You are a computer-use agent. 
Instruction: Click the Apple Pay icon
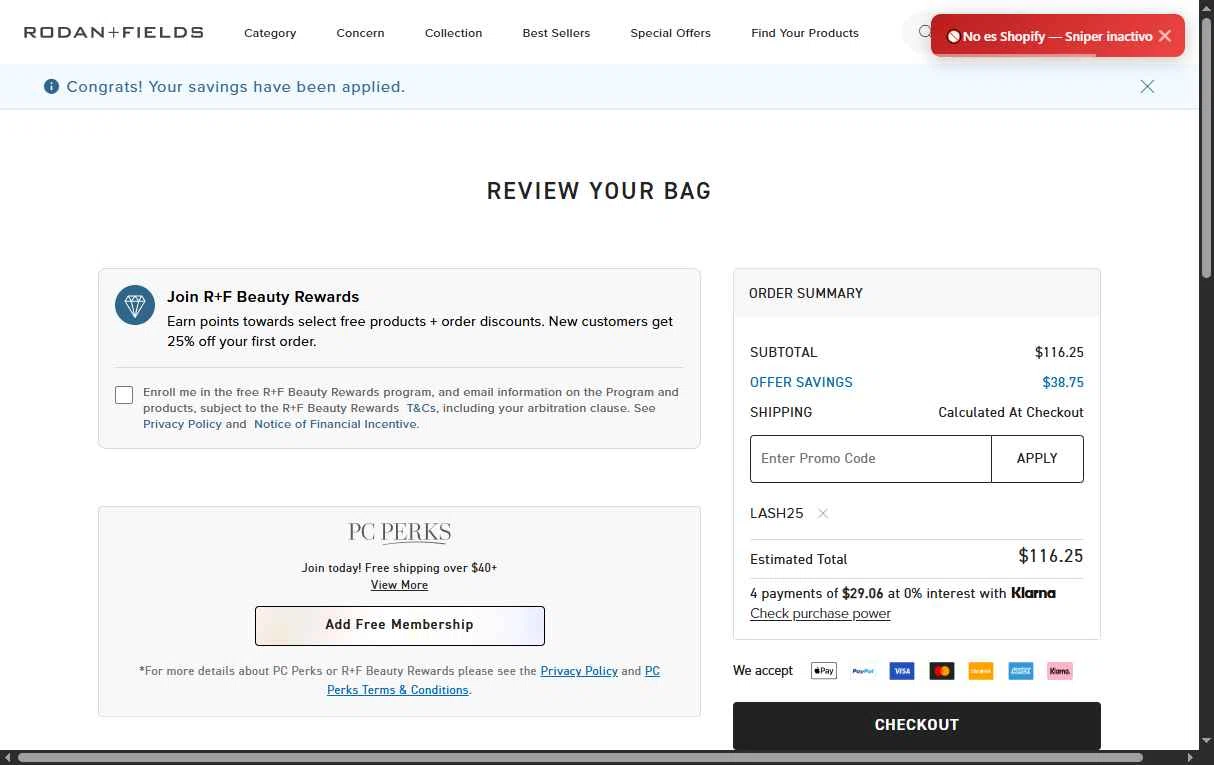[x=824, y=671]
